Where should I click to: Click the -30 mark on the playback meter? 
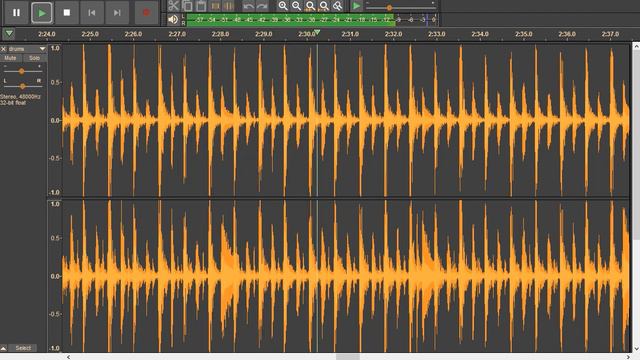(x=311, y=19)
